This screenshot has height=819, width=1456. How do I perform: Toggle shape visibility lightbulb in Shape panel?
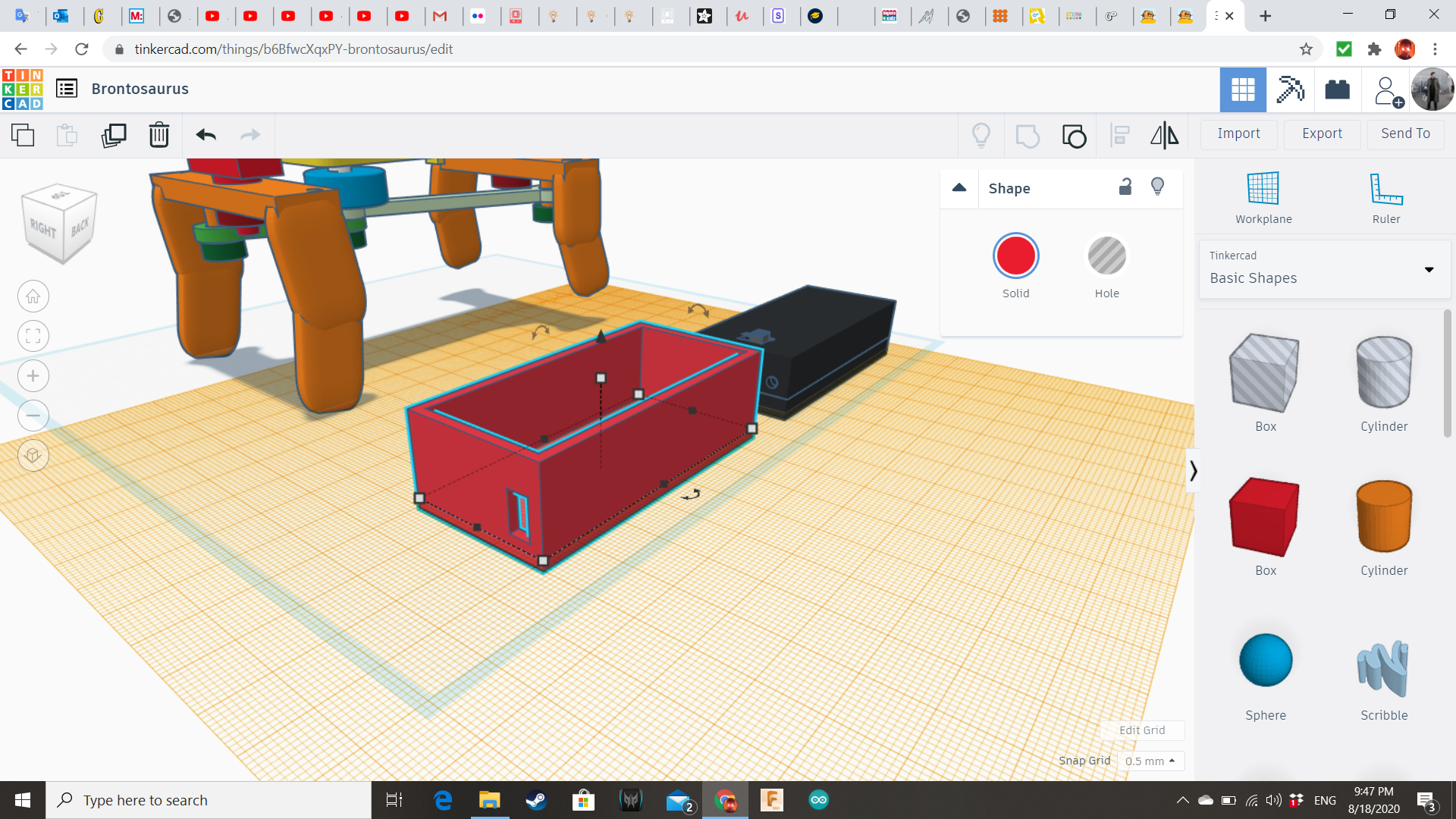(1157, 187)
